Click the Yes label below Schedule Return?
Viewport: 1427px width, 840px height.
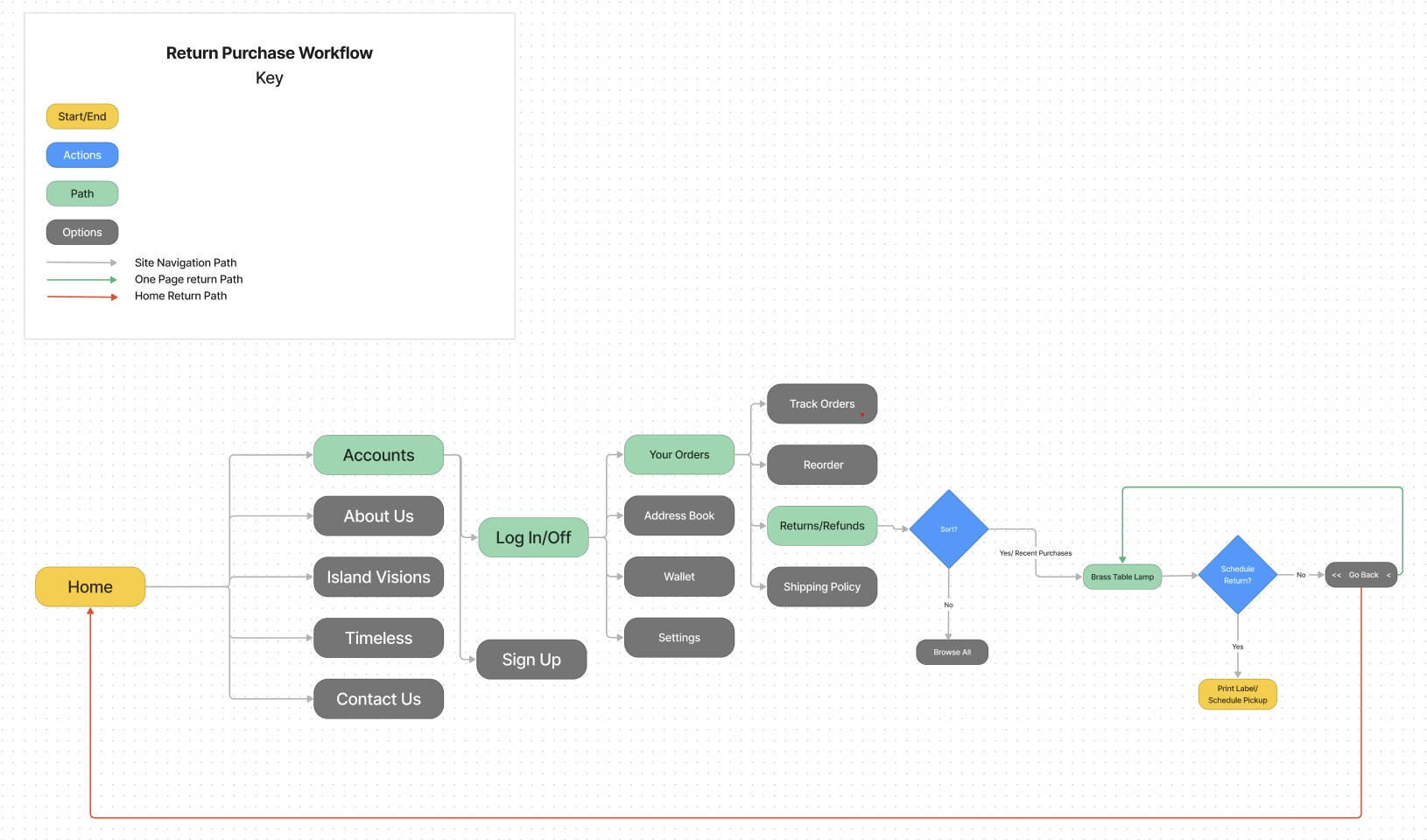1238,647
